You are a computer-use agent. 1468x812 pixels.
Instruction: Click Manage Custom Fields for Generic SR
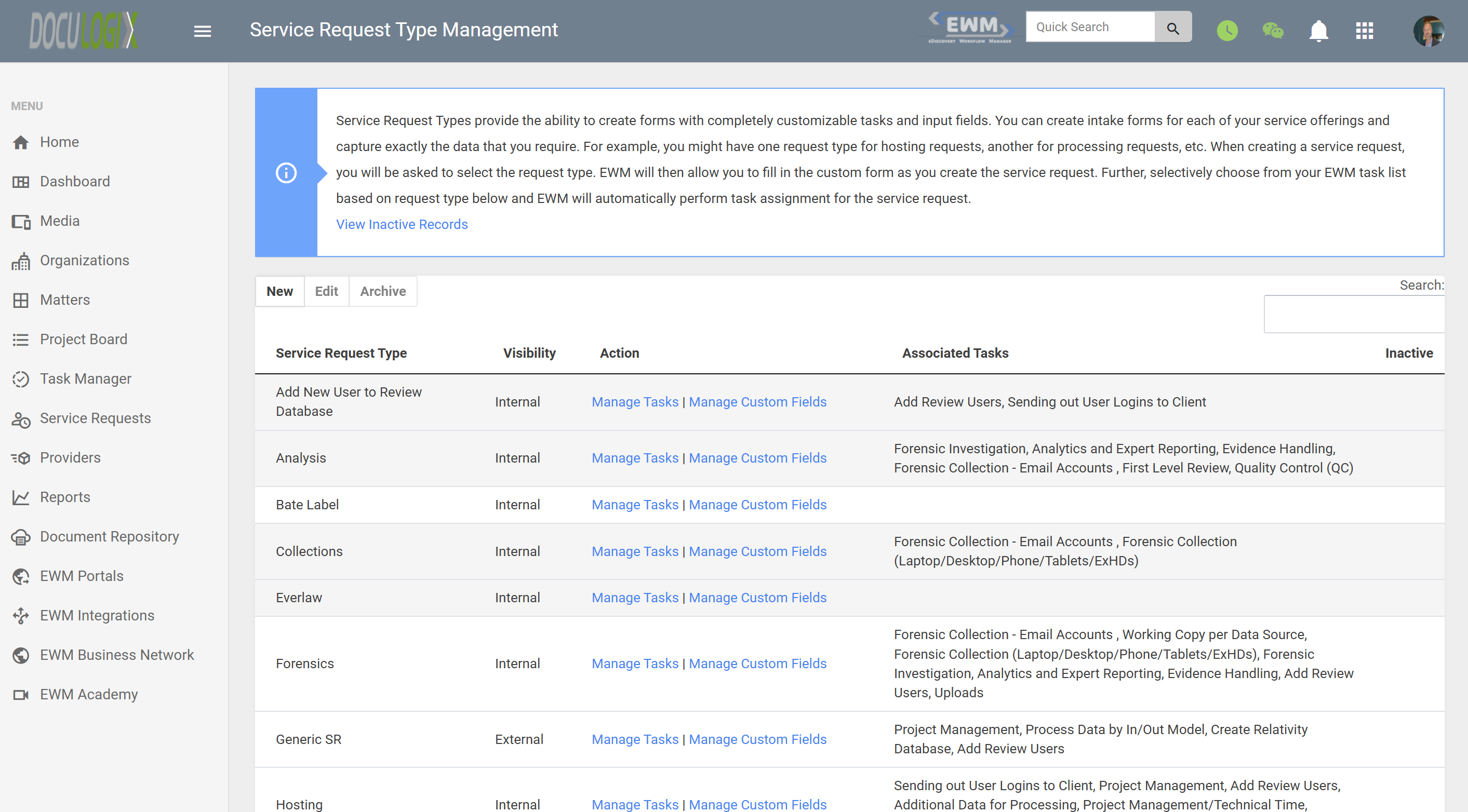[757, 739]
